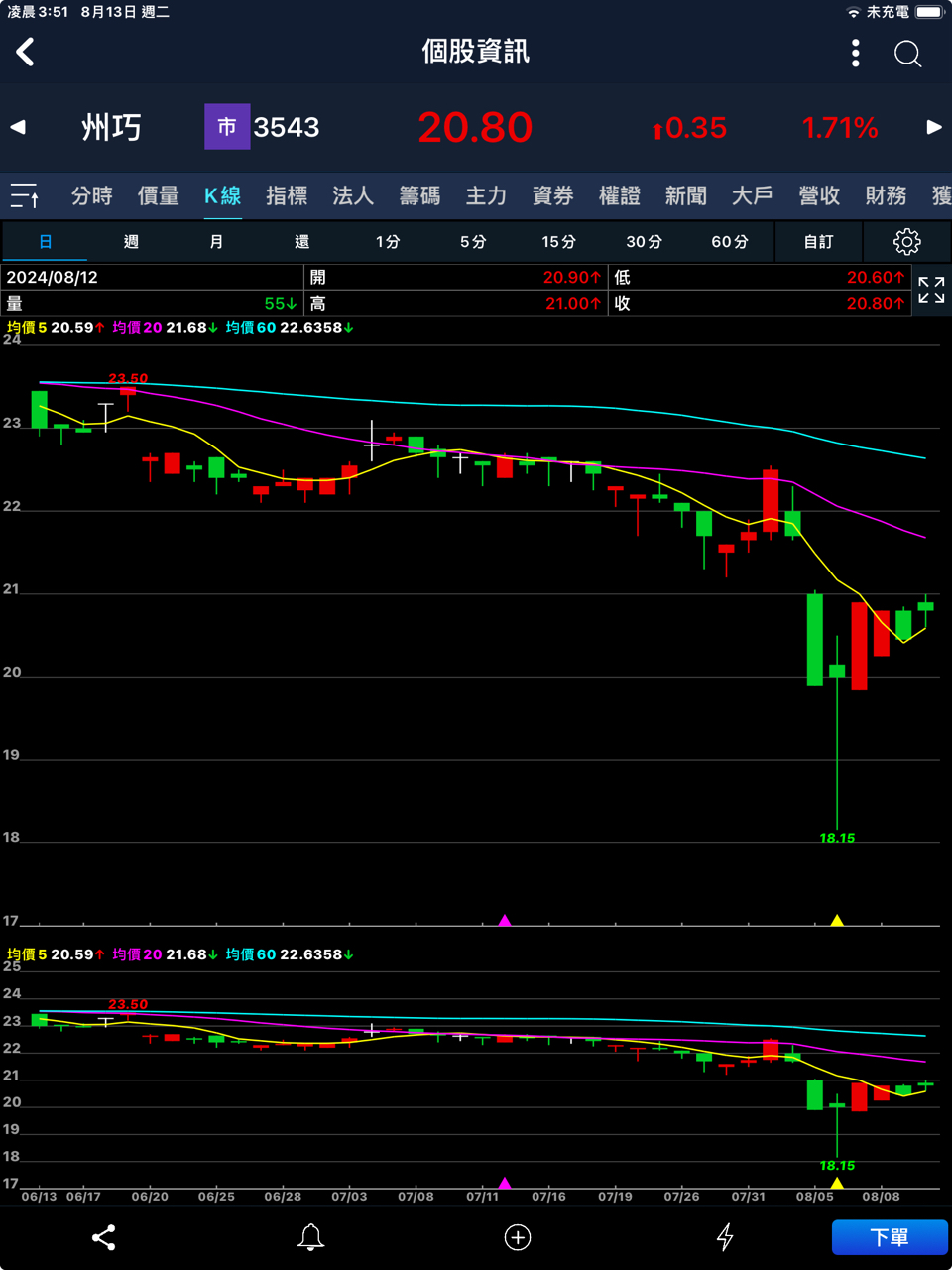
Task: Open the 分時 tab
Action: pyautogui.click(x=92, y=195)
